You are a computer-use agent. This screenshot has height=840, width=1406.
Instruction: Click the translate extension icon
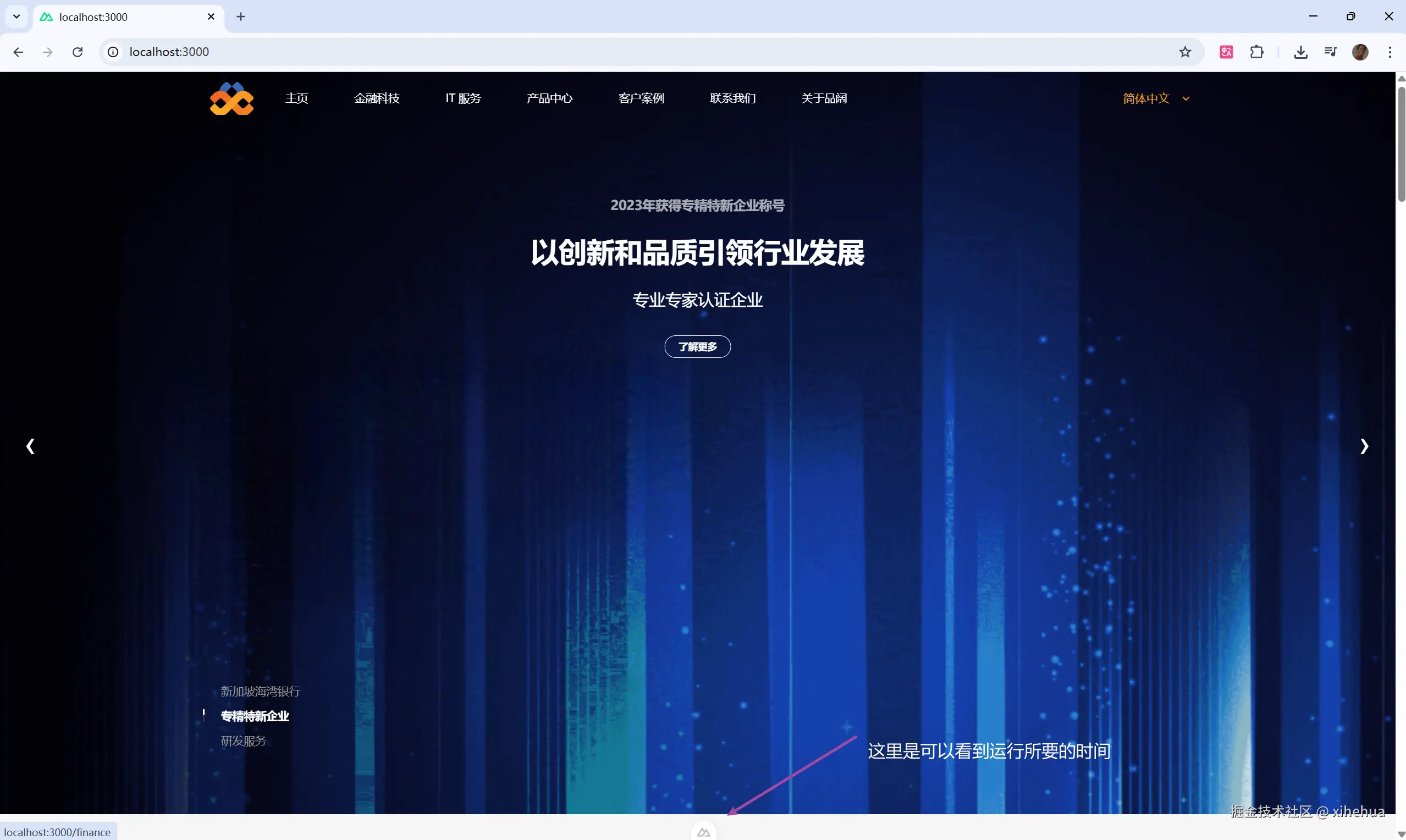1226,52
